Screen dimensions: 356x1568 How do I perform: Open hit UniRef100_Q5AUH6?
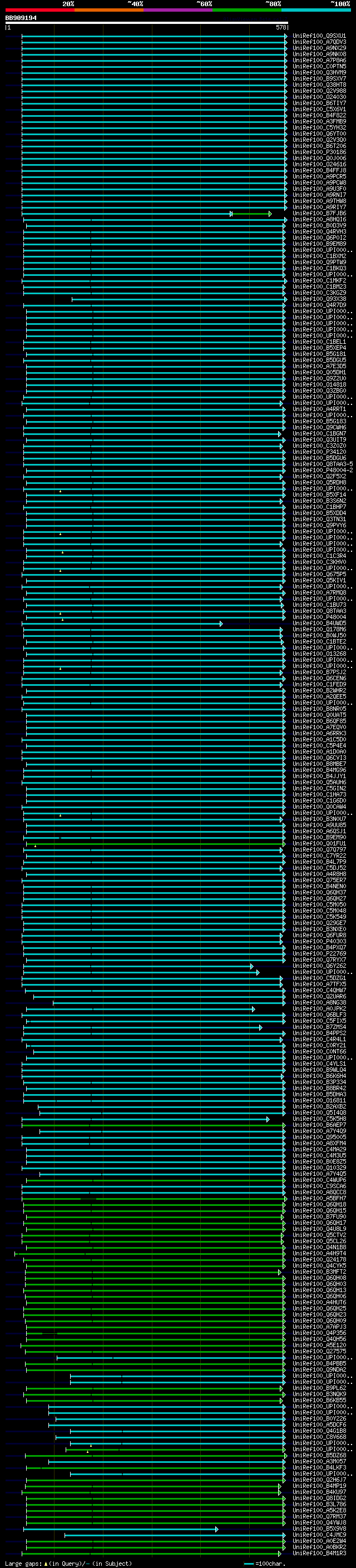coord(319,783)
